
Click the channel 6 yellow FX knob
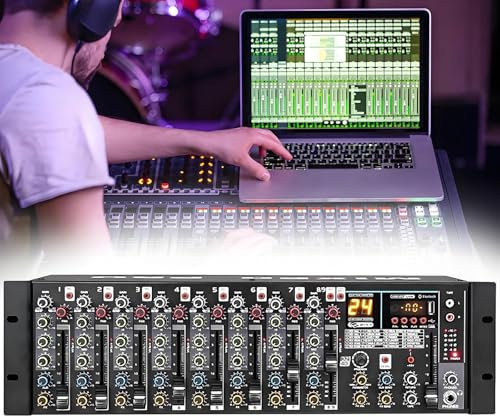tap(237, 399)
